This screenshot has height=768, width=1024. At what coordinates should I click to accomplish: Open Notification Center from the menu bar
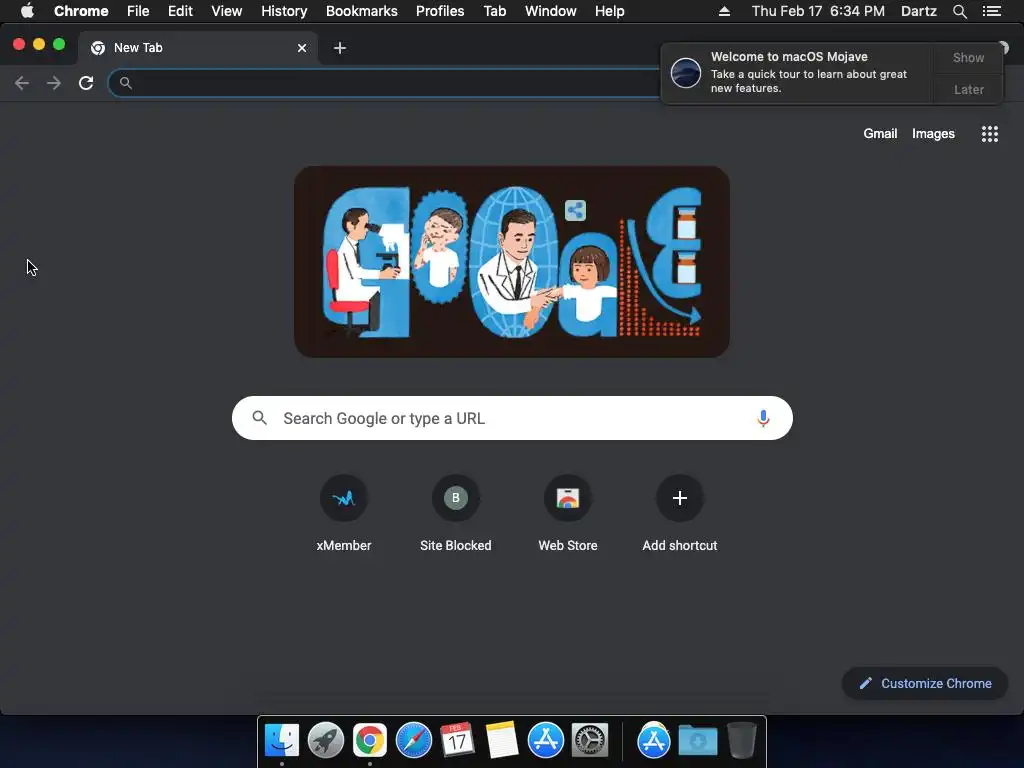992,11
